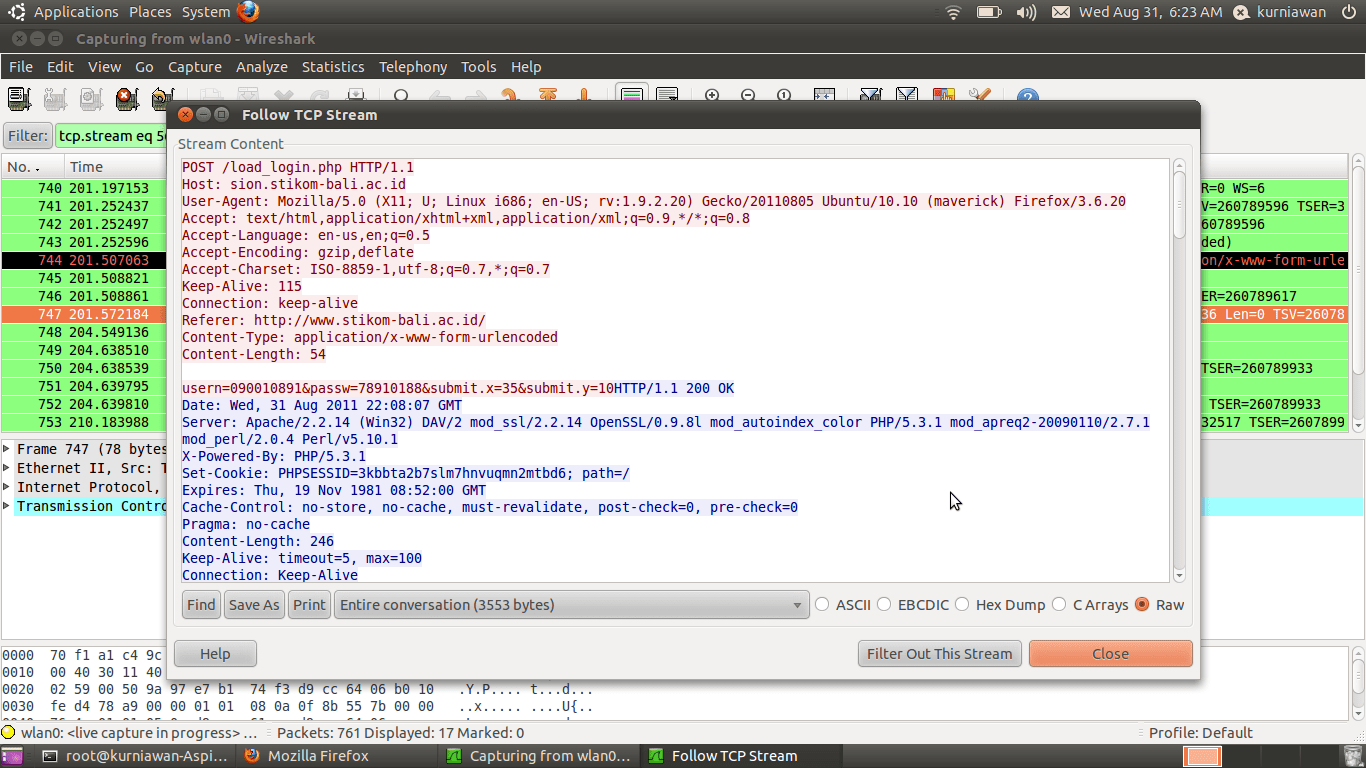
Task: Select the EBCDIC display format
Action: 914,605
